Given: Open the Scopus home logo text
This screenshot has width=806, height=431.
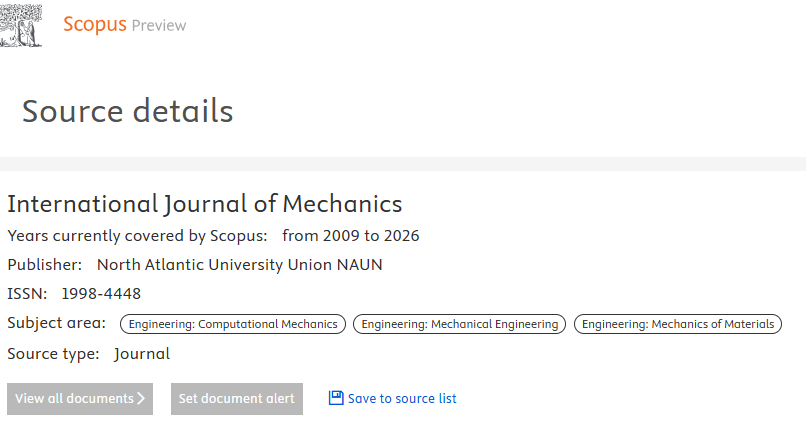Looking at the screenshot, I should pos(94,24).
